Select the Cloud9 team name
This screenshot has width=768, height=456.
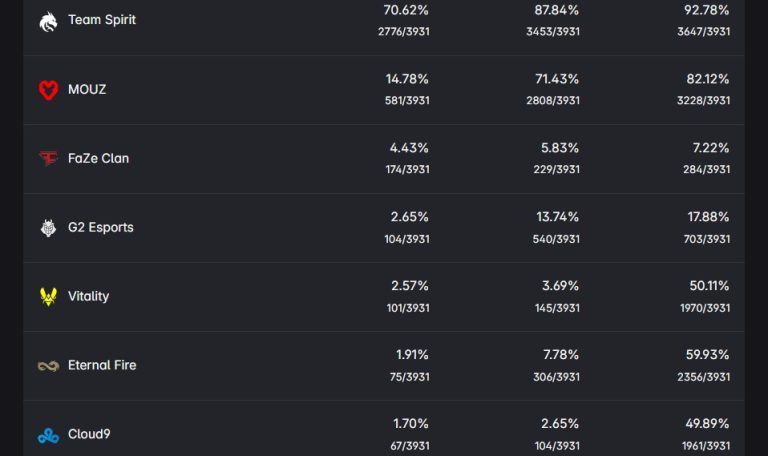click(x=89, y=434)
